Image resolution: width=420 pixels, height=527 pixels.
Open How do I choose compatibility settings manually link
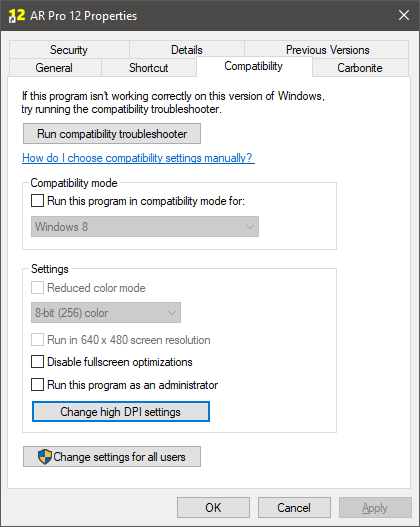tap(138, 158)
